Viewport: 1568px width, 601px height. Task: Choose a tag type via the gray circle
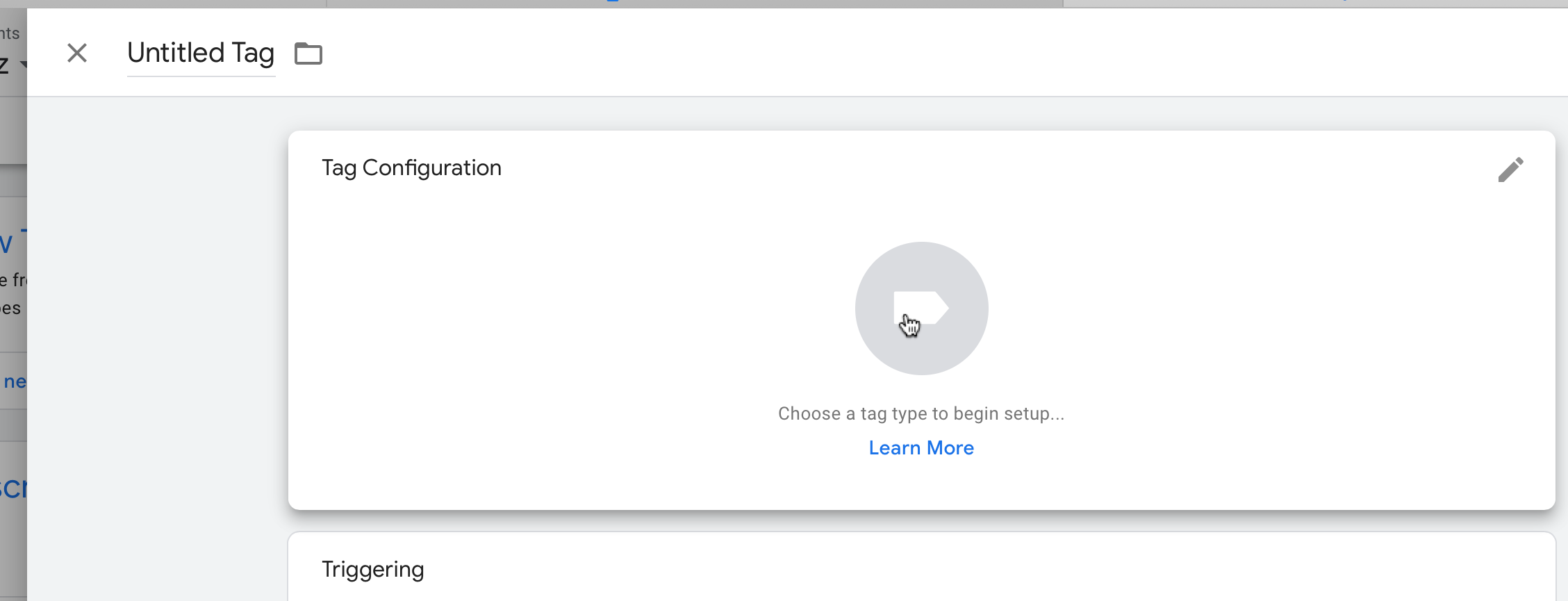(921, 308)
